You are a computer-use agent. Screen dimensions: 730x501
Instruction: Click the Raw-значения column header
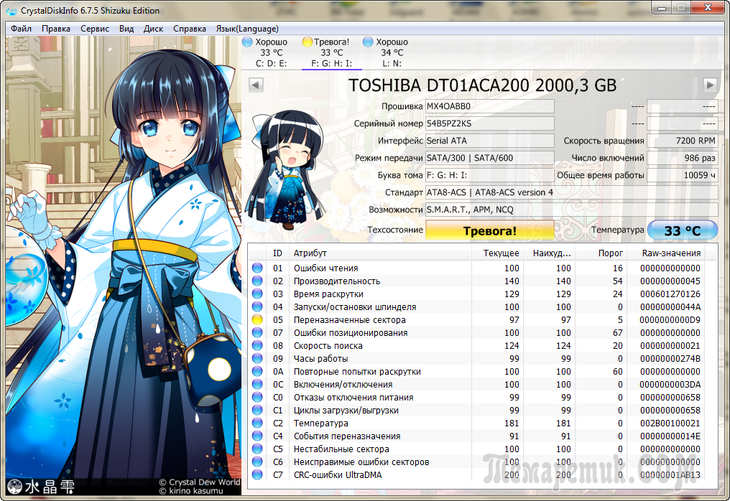click(x=666, y=253)
